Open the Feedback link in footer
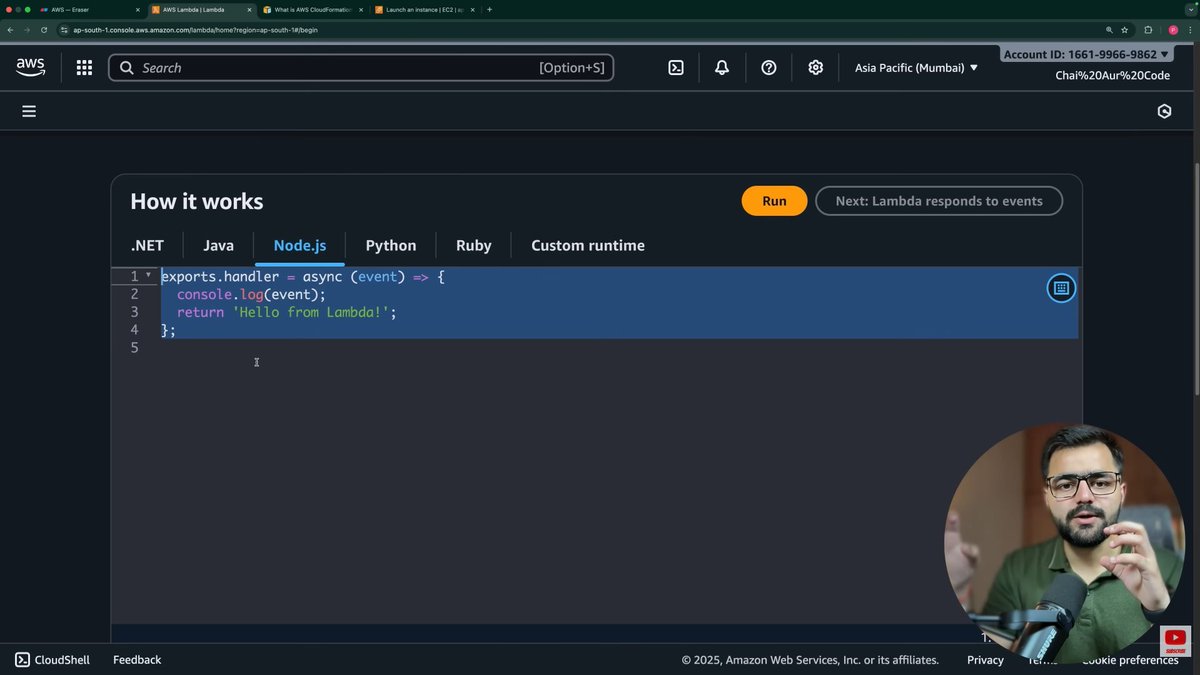 (x=137, y=660)
